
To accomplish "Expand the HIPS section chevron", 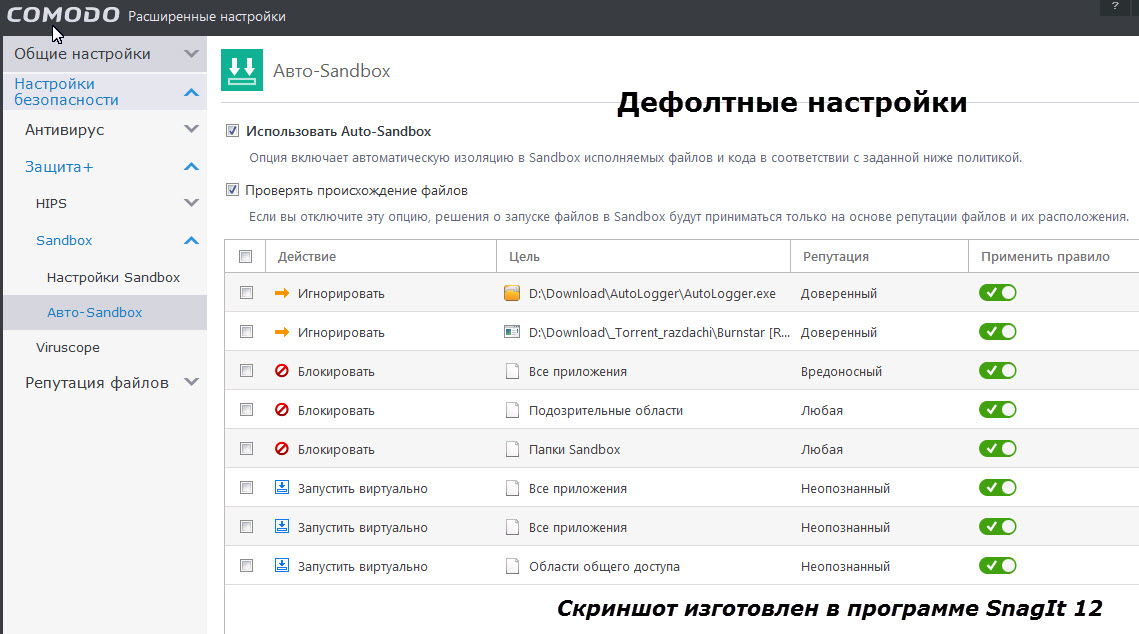I will pyautogui.click(x=191, y=203).
